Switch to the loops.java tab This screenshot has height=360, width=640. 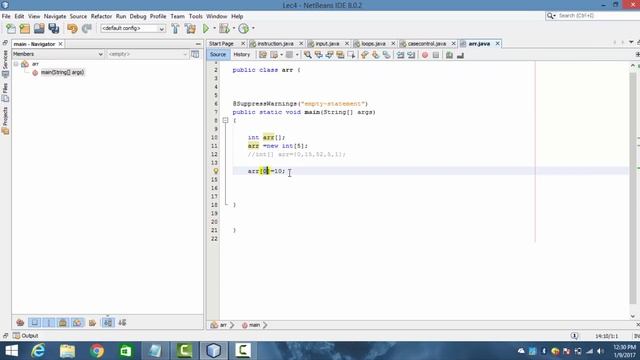pos(373,44)
